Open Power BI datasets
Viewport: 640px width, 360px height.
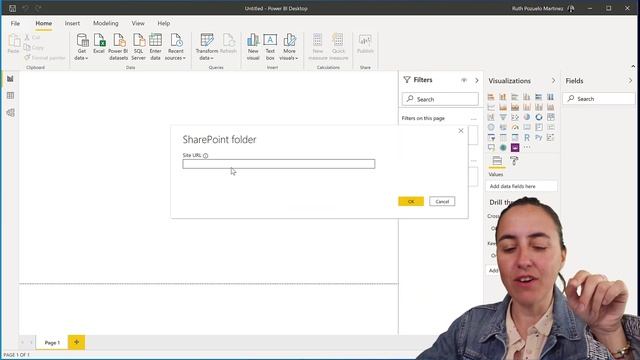click(x=118, y=47)
